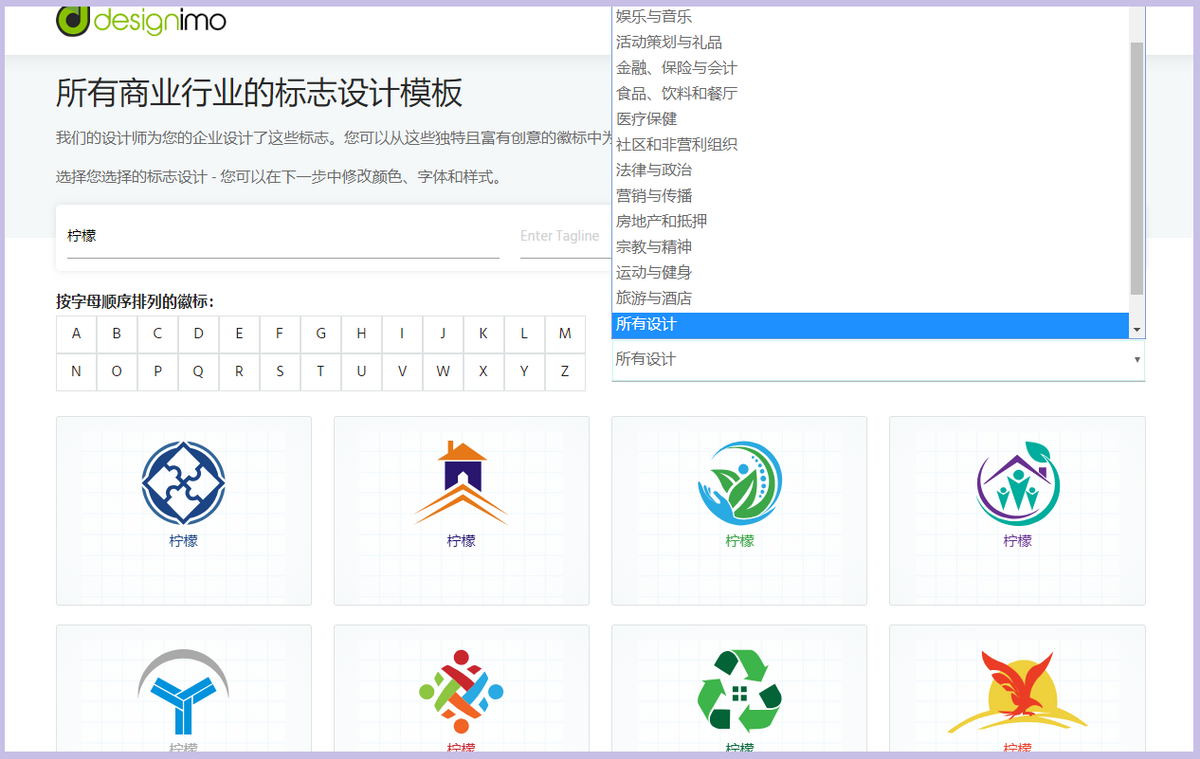Choose 食品、饮料和餐厅 category option
Image resolution: width=1200 pixels, height=759 pixels.
[870, 94]
